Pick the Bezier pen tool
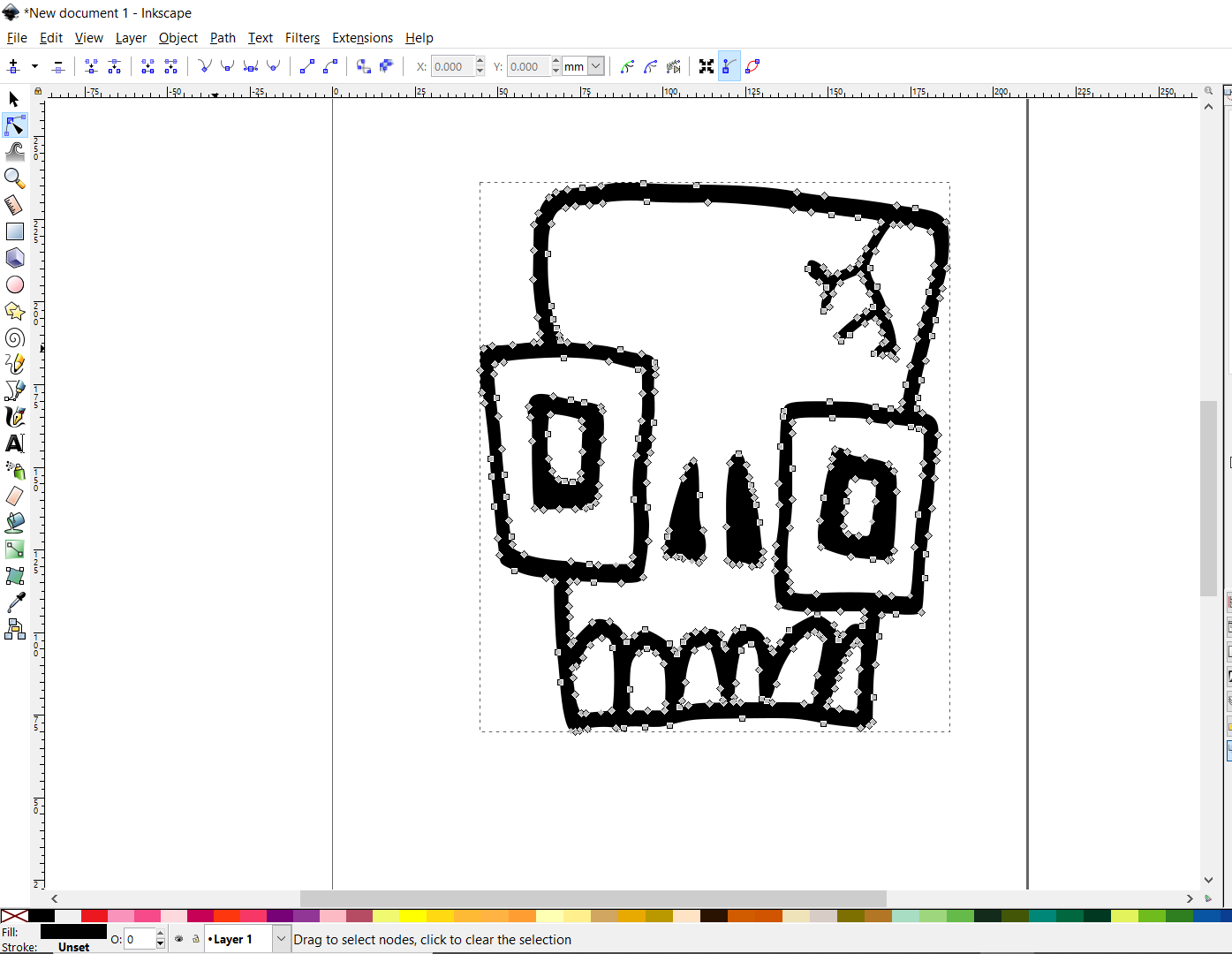 [14, 390]
